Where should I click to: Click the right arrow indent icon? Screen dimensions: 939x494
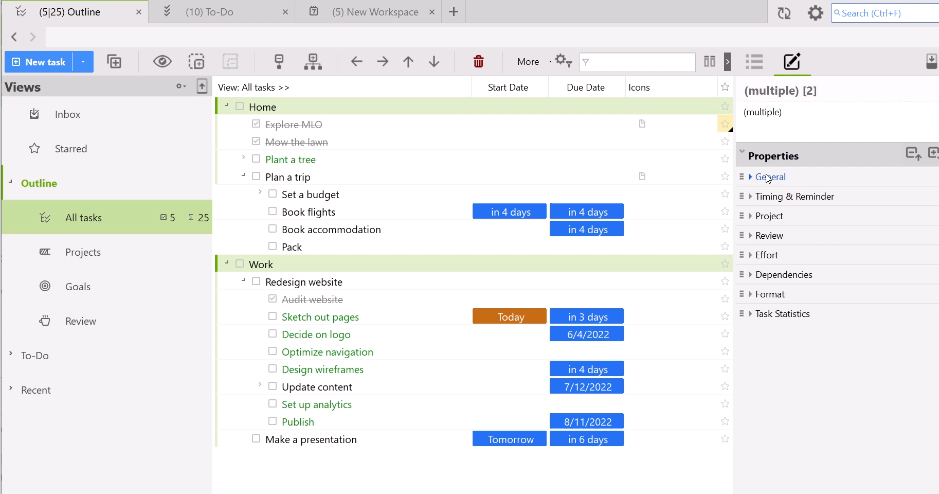(382, 61)
